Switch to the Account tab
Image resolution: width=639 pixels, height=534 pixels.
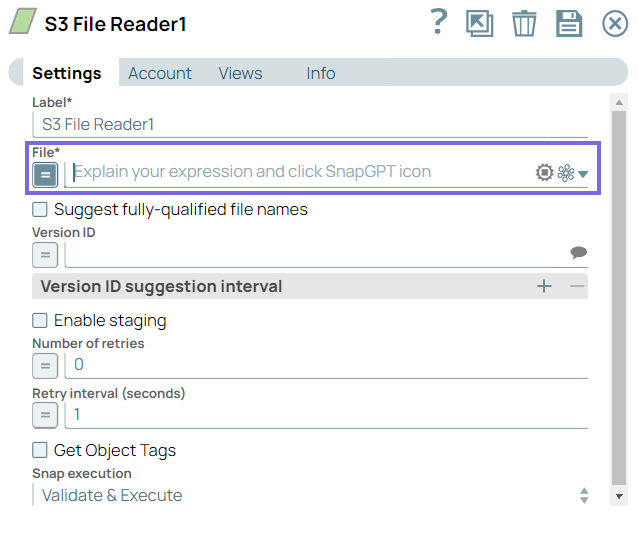click(160, 73)
